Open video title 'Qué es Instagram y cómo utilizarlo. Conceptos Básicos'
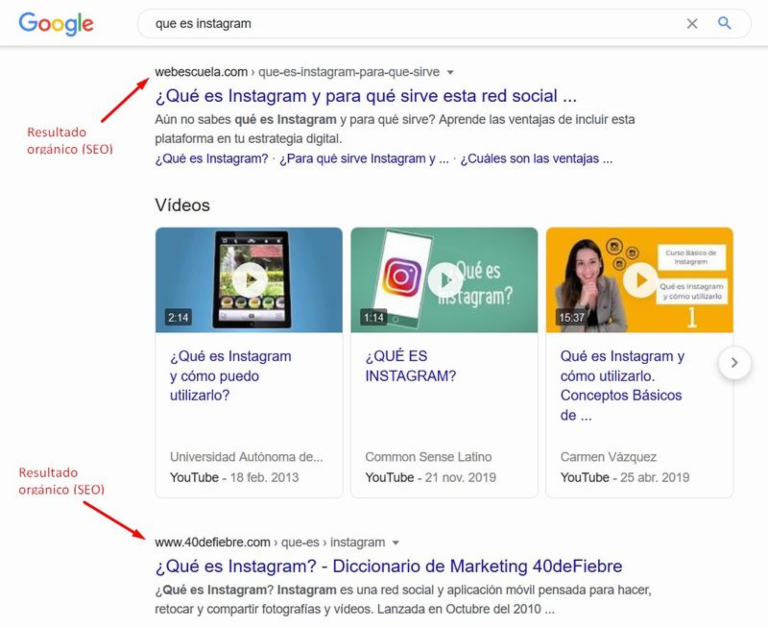 623,386
